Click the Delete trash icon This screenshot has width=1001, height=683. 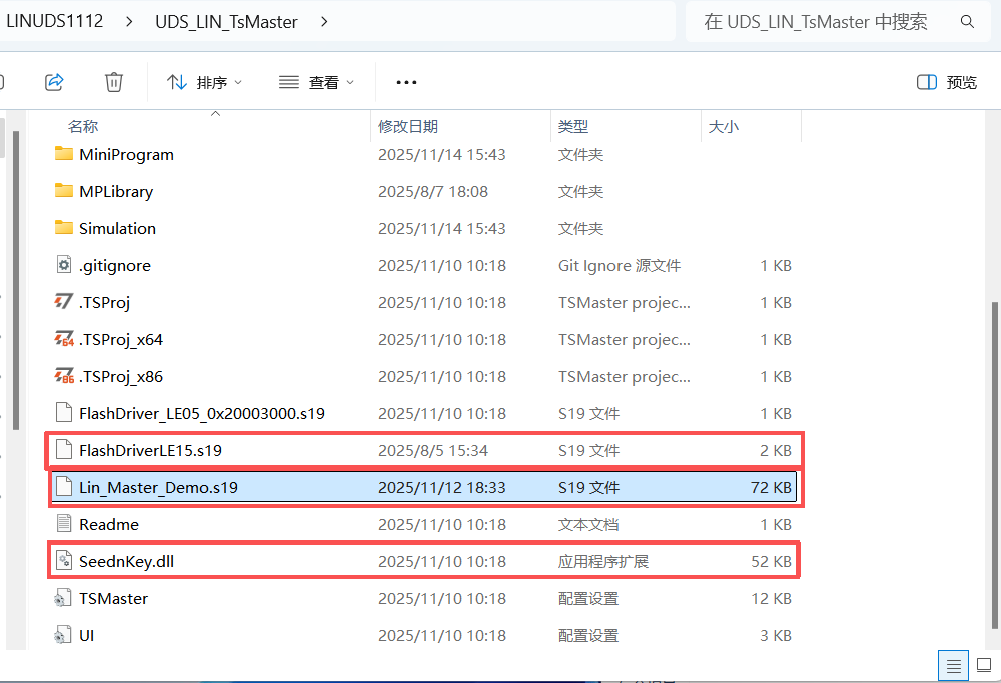pyautogui.click(x=113, y=82)
